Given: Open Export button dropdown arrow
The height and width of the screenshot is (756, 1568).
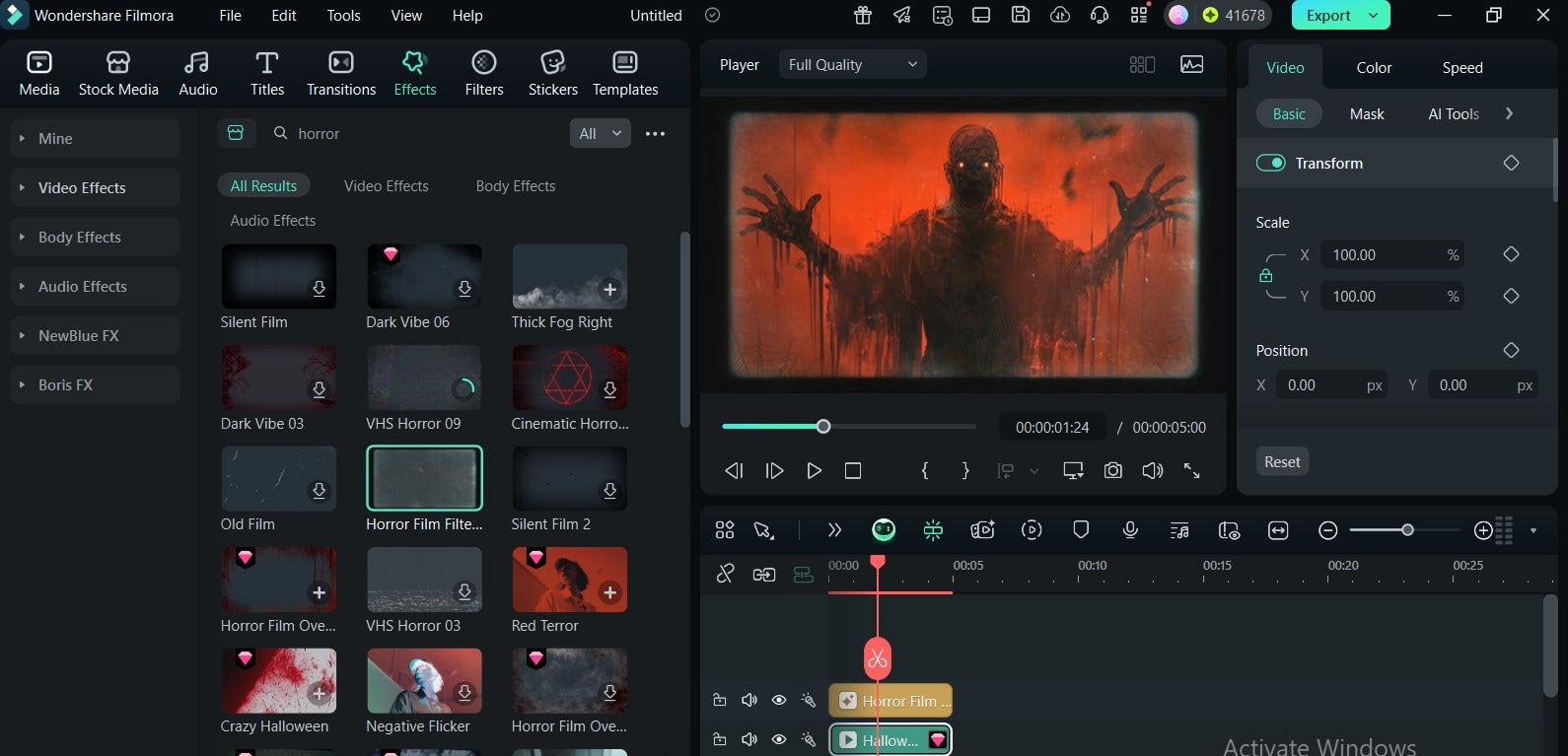Looking at the screenshot, I should [1374, 15].
